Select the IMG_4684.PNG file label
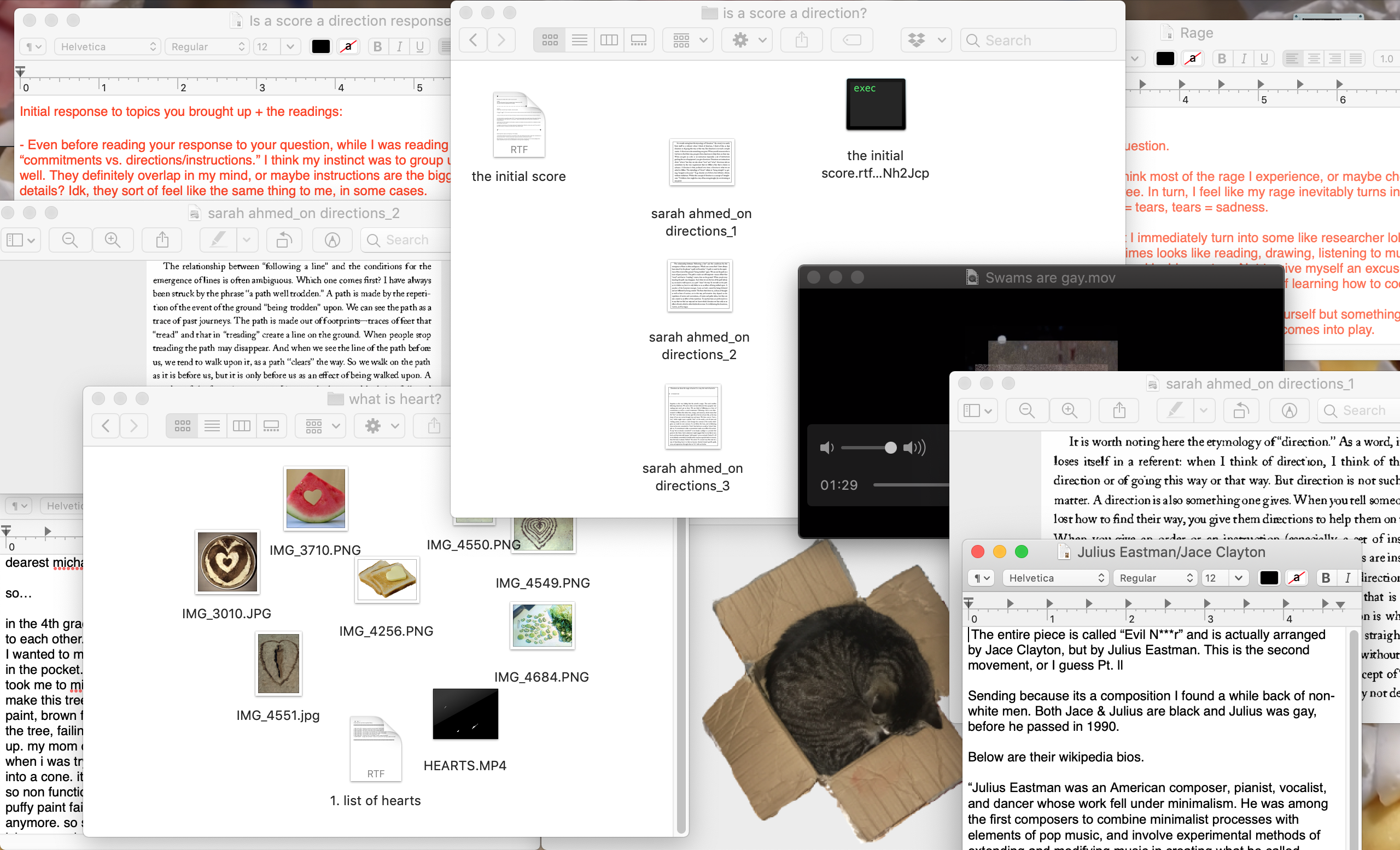 541,677
